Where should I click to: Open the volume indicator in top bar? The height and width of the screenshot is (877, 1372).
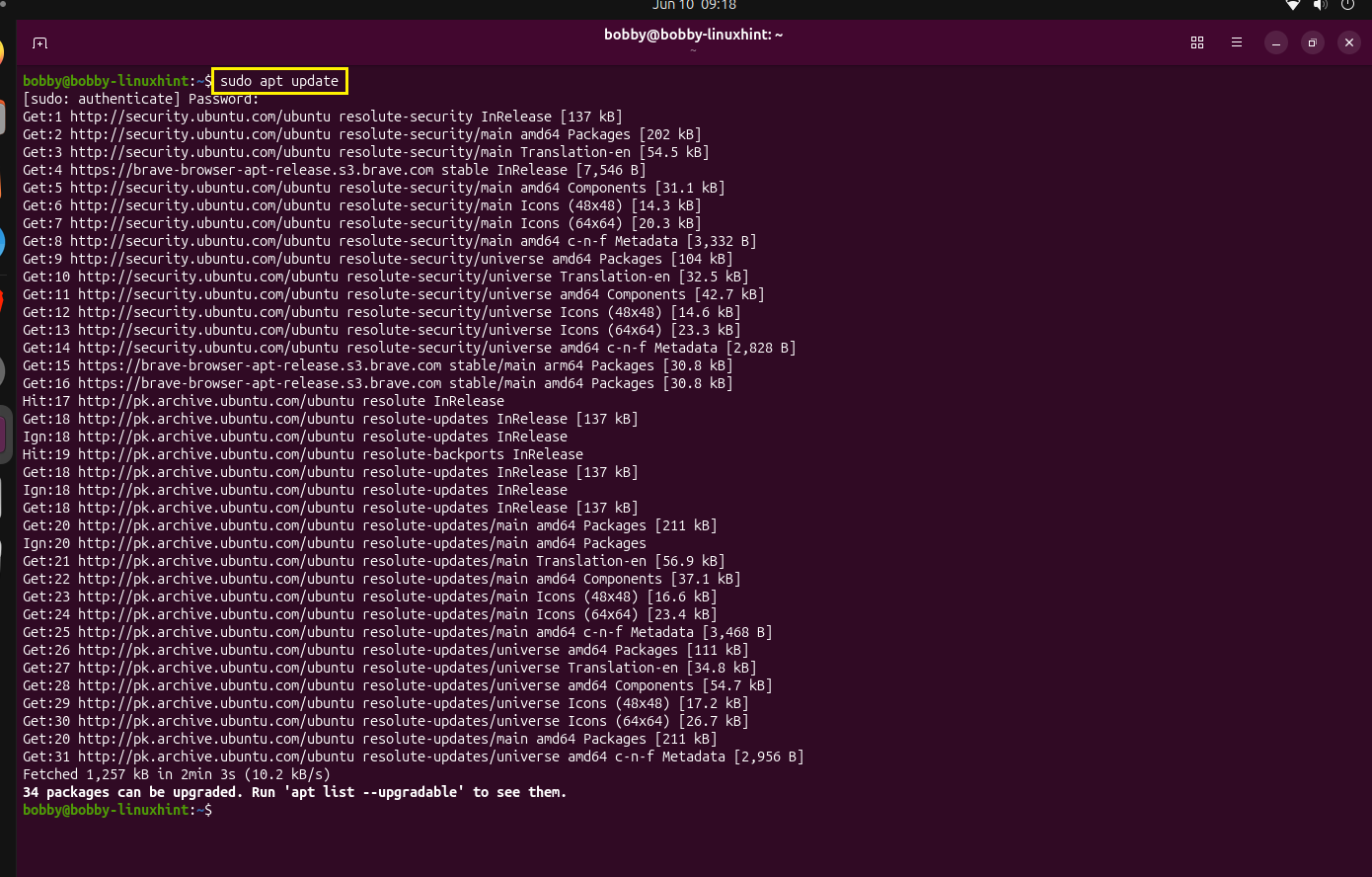click(x=1321, y=5)
